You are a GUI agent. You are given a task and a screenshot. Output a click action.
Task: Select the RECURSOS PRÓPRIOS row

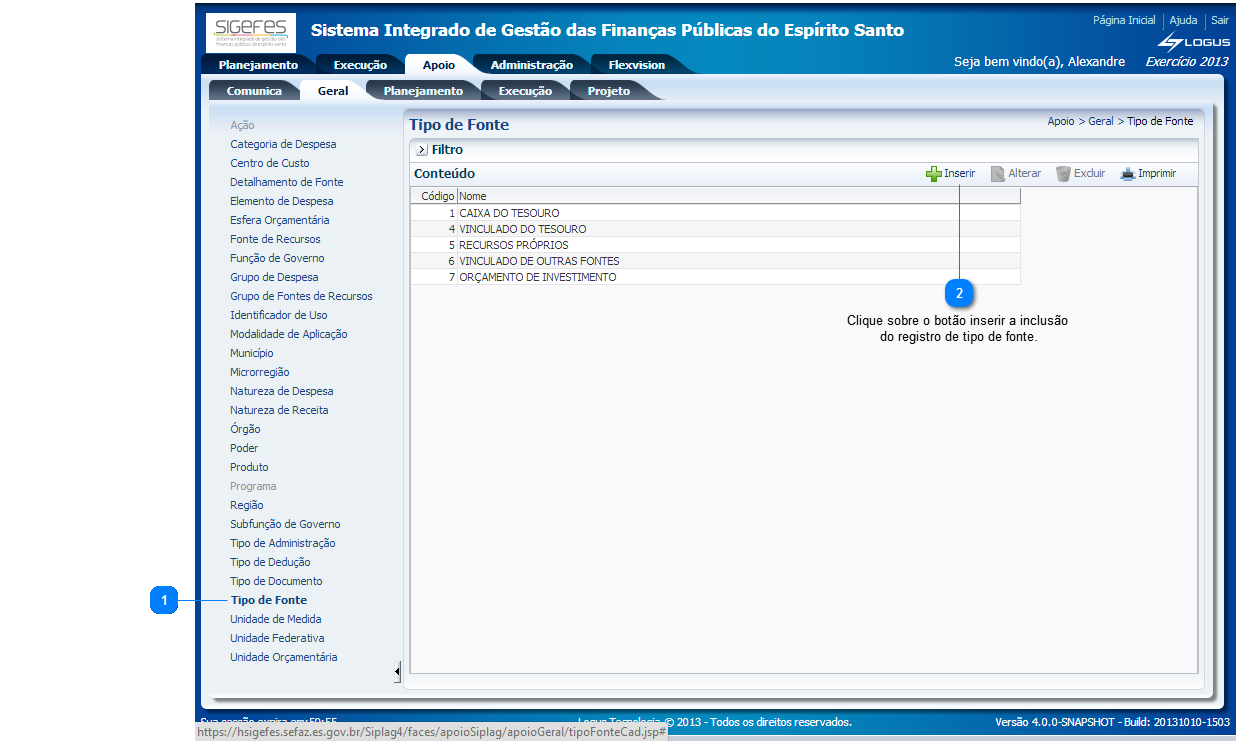click(513, 245)
